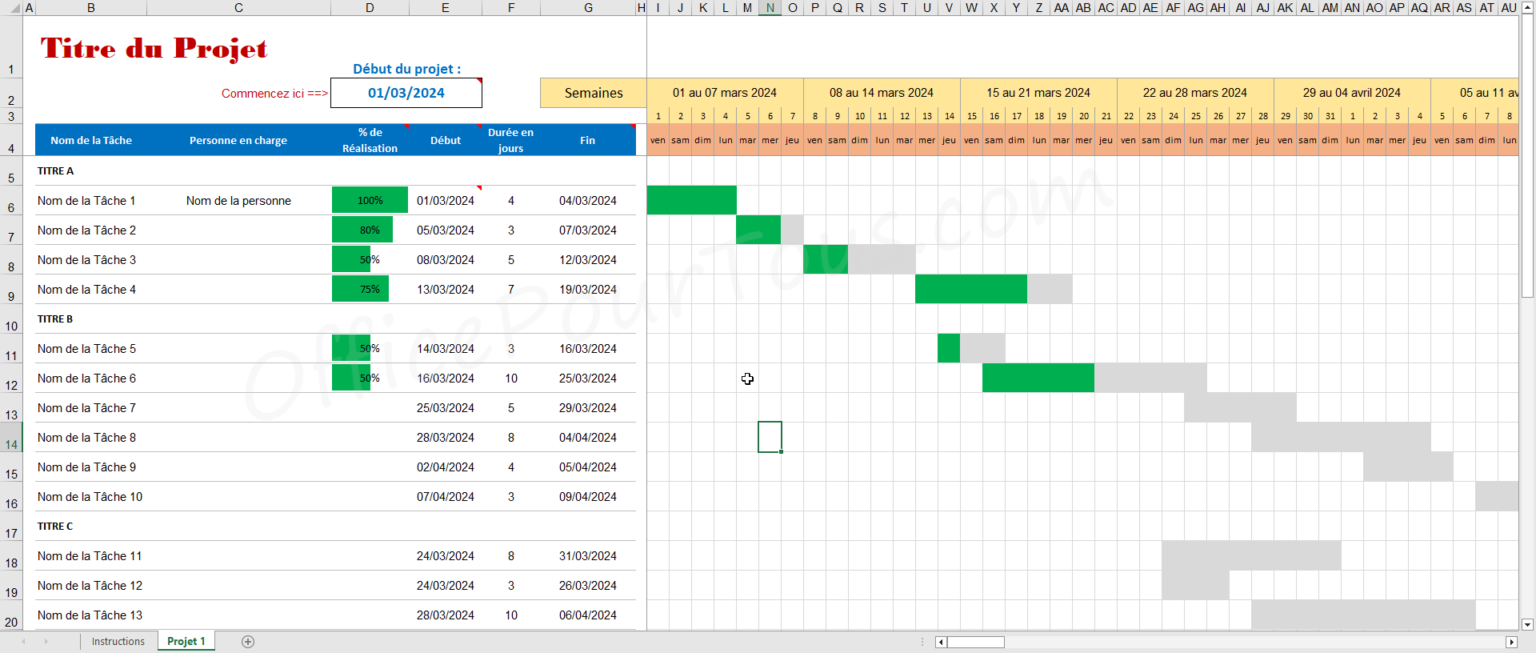Click the Select All corner above row 1

(x=12, y=7)
